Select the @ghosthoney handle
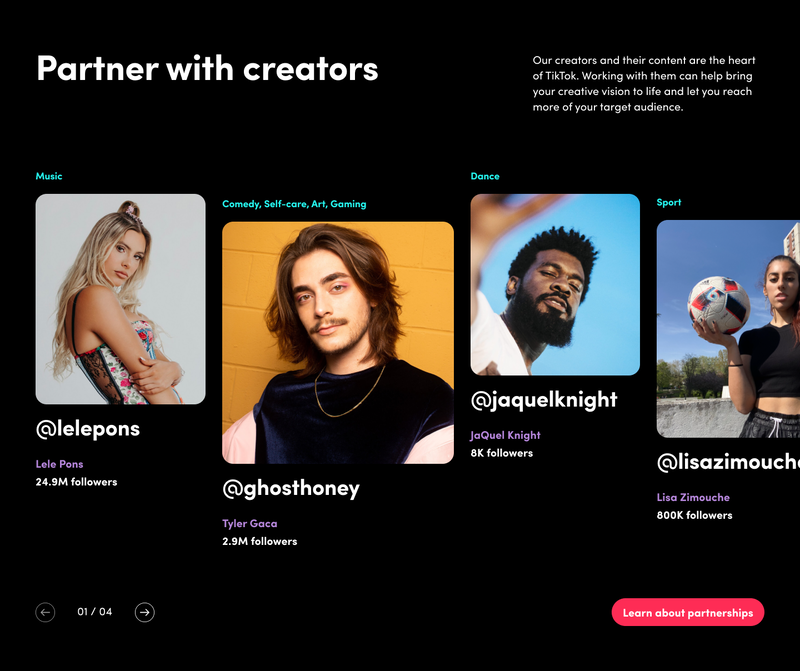 291,489
